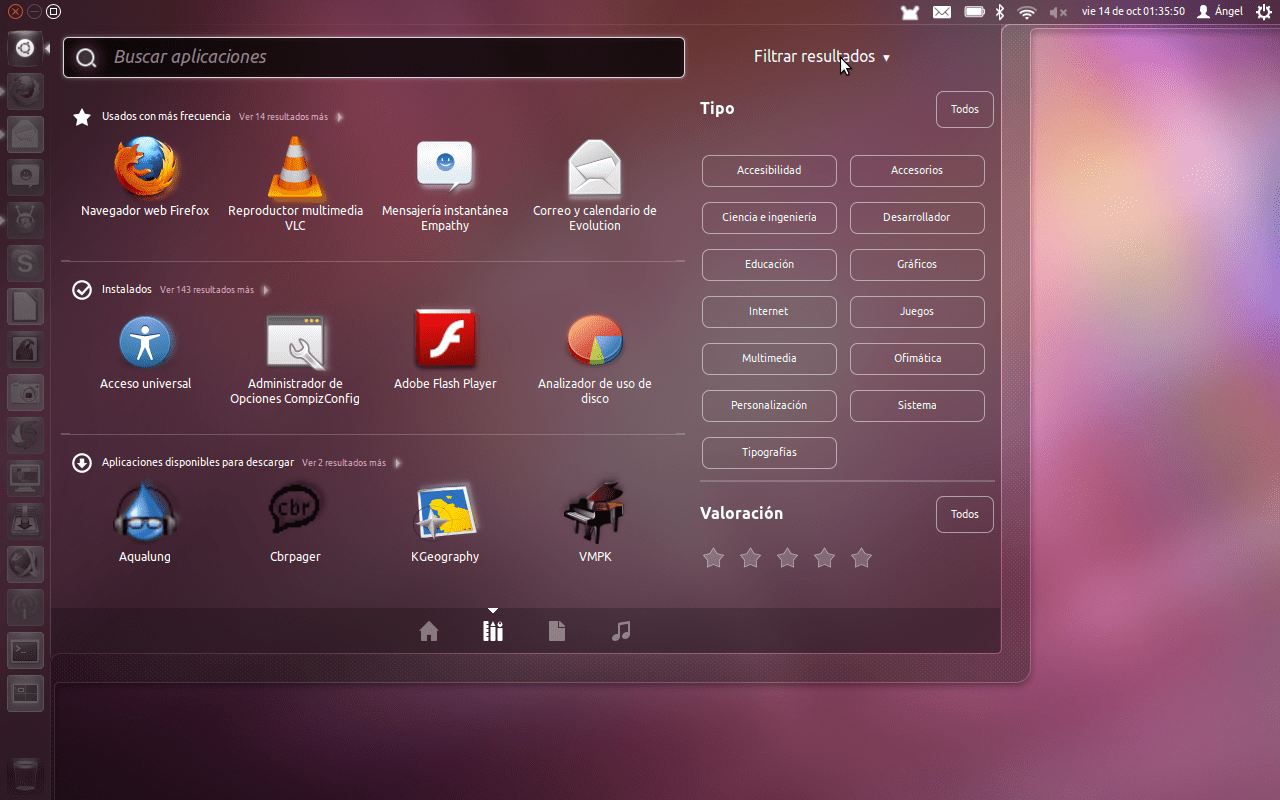Image resolution: width=1280 pixels, height=800 pixels.
Task: Toggle the Internet category filter
Action: tap(769, 311)
